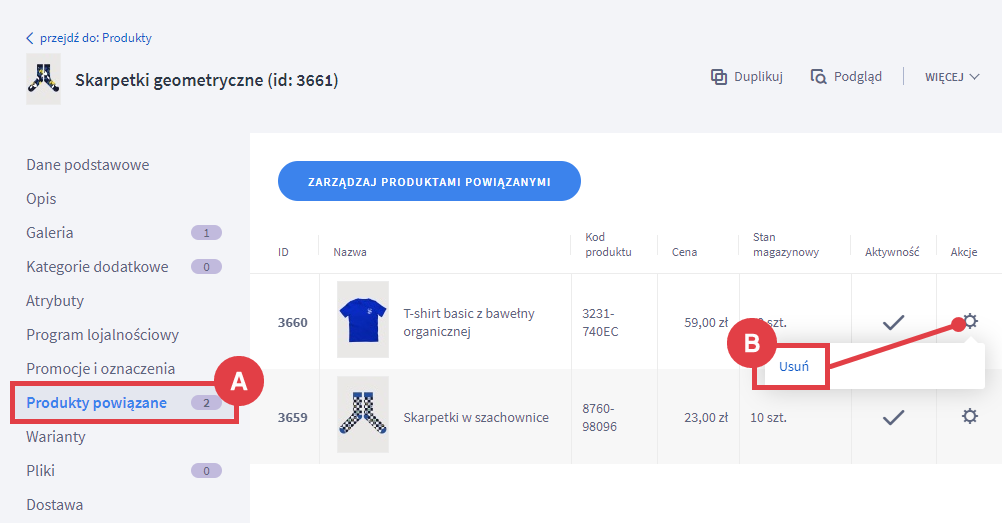Click the Duplikuj copy icon
Image resolution: width=1002 pixels, height=523 pixels.
click(718, 77)
